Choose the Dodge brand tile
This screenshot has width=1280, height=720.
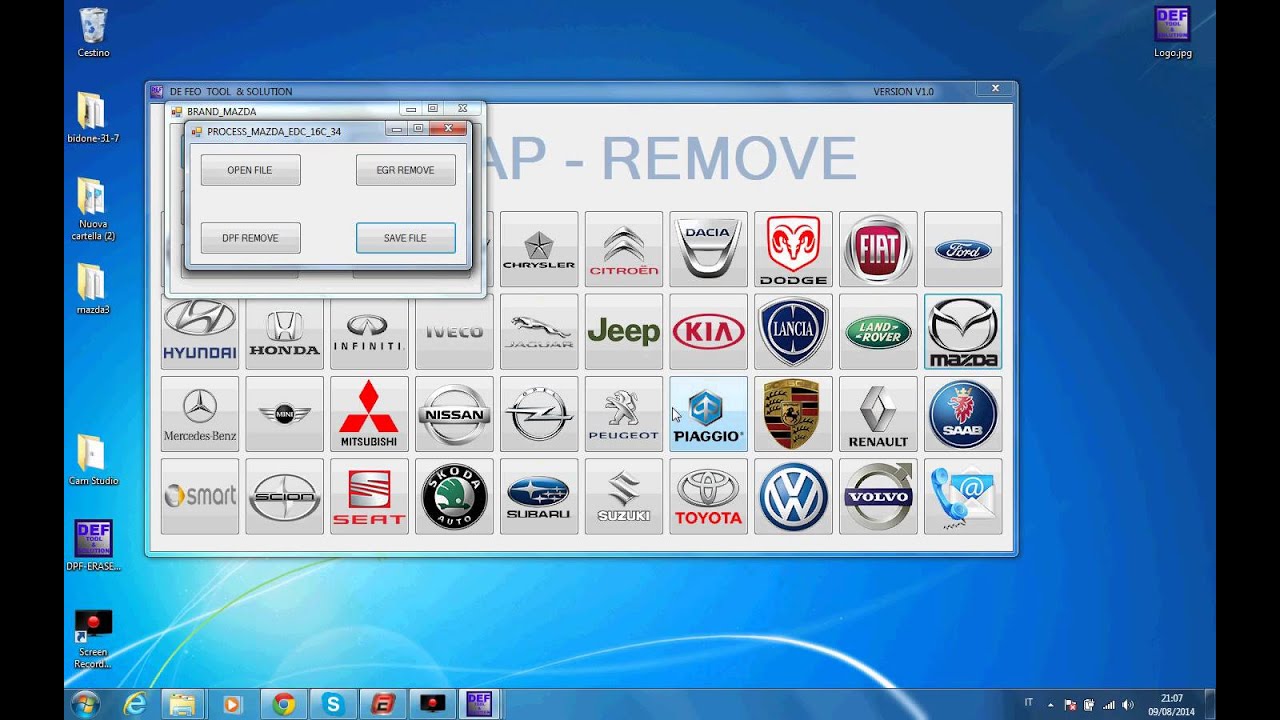click(x=793, y=249)
